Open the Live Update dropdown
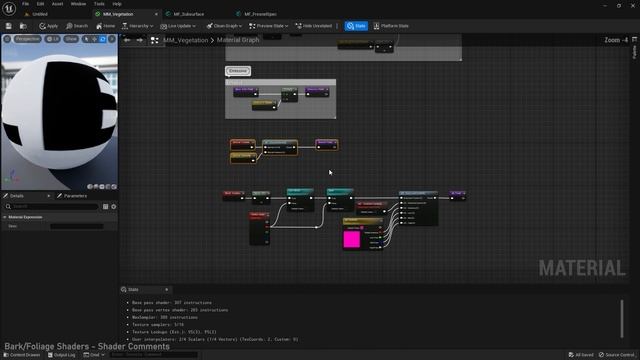The width and height of the screenshot is (640, 360). coord(178,26)
